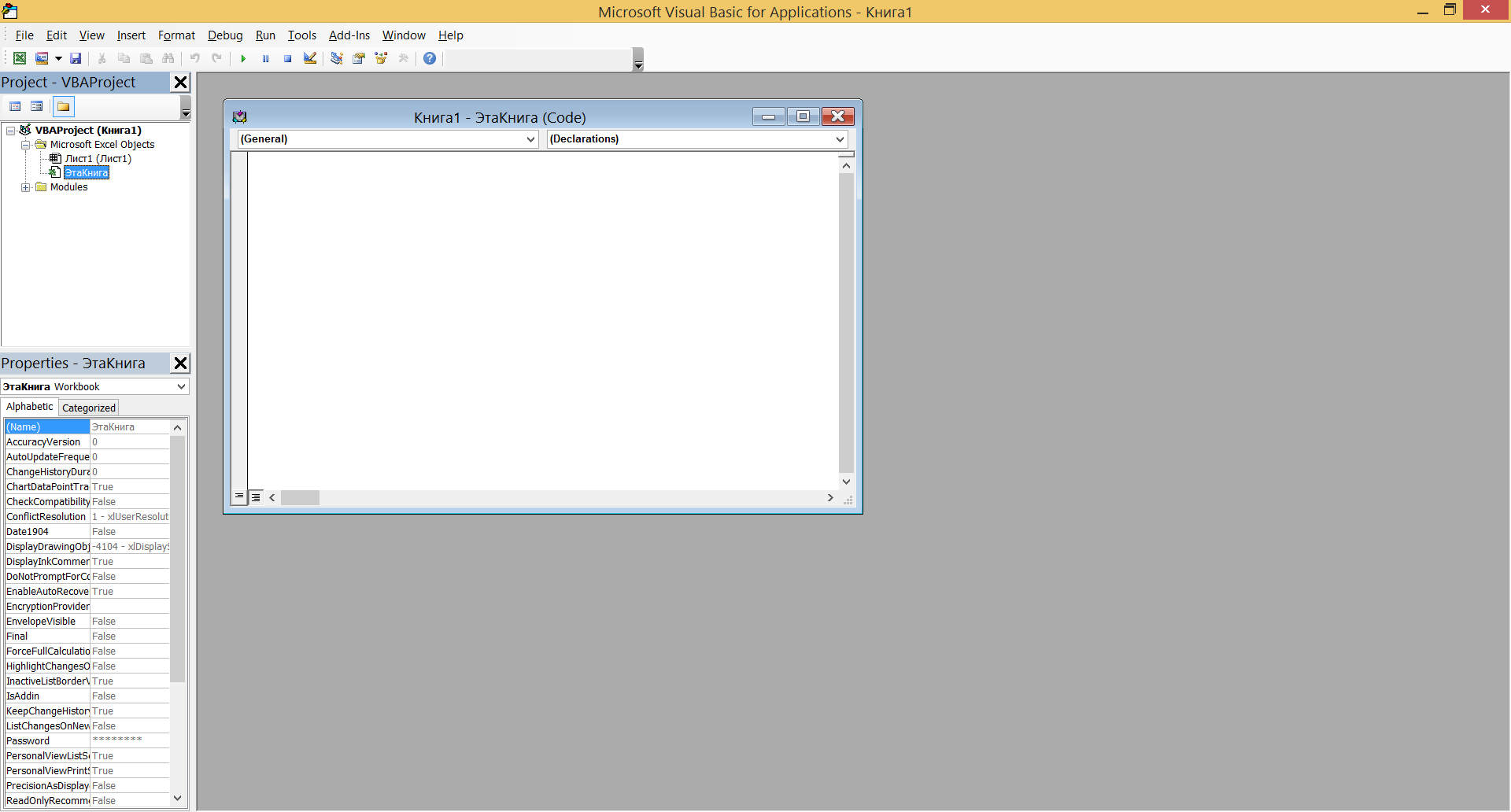Maximize the Книга1 - ЭтаКнига code window
Viewport: 1511px width, 812px height.
point(803,116)
